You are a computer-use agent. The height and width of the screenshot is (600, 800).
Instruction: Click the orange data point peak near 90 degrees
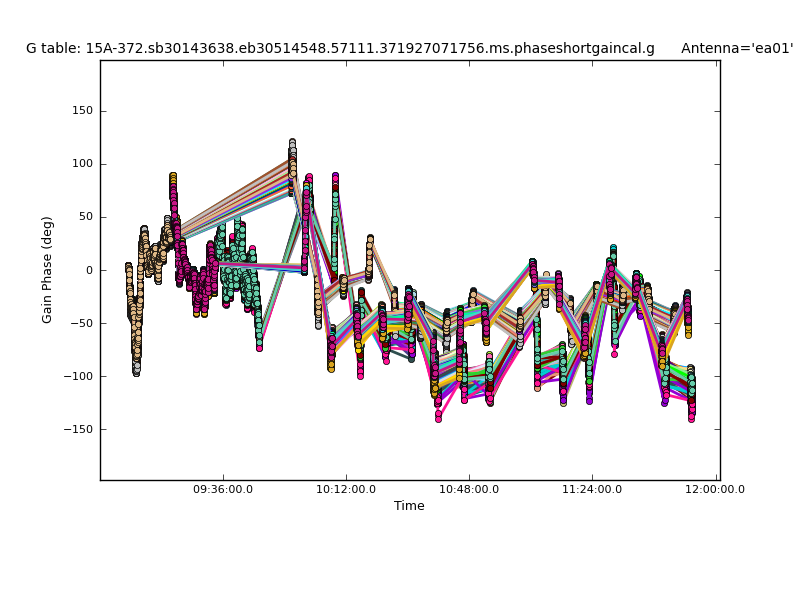(173, 177)
